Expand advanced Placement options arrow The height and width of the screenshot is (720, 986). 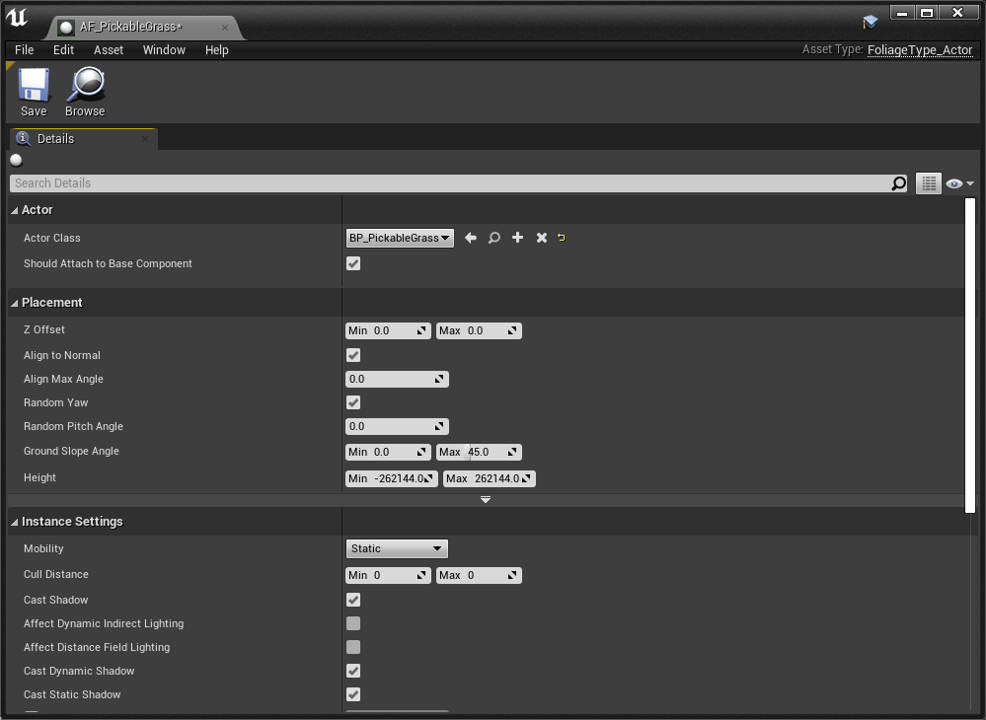pyautogui.click(x=485, y=500)
